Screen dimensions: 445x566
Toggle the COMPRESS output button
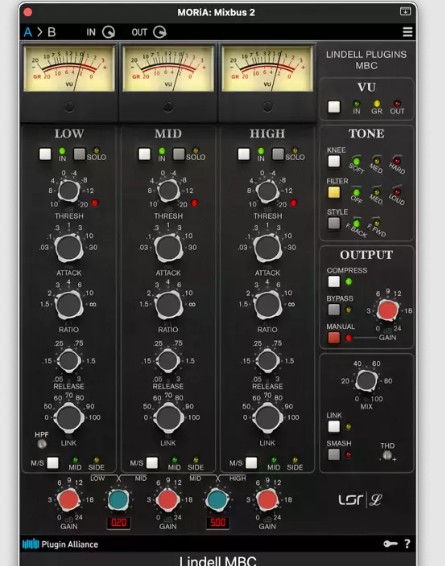pyautogui.click(x=334, y=282)
